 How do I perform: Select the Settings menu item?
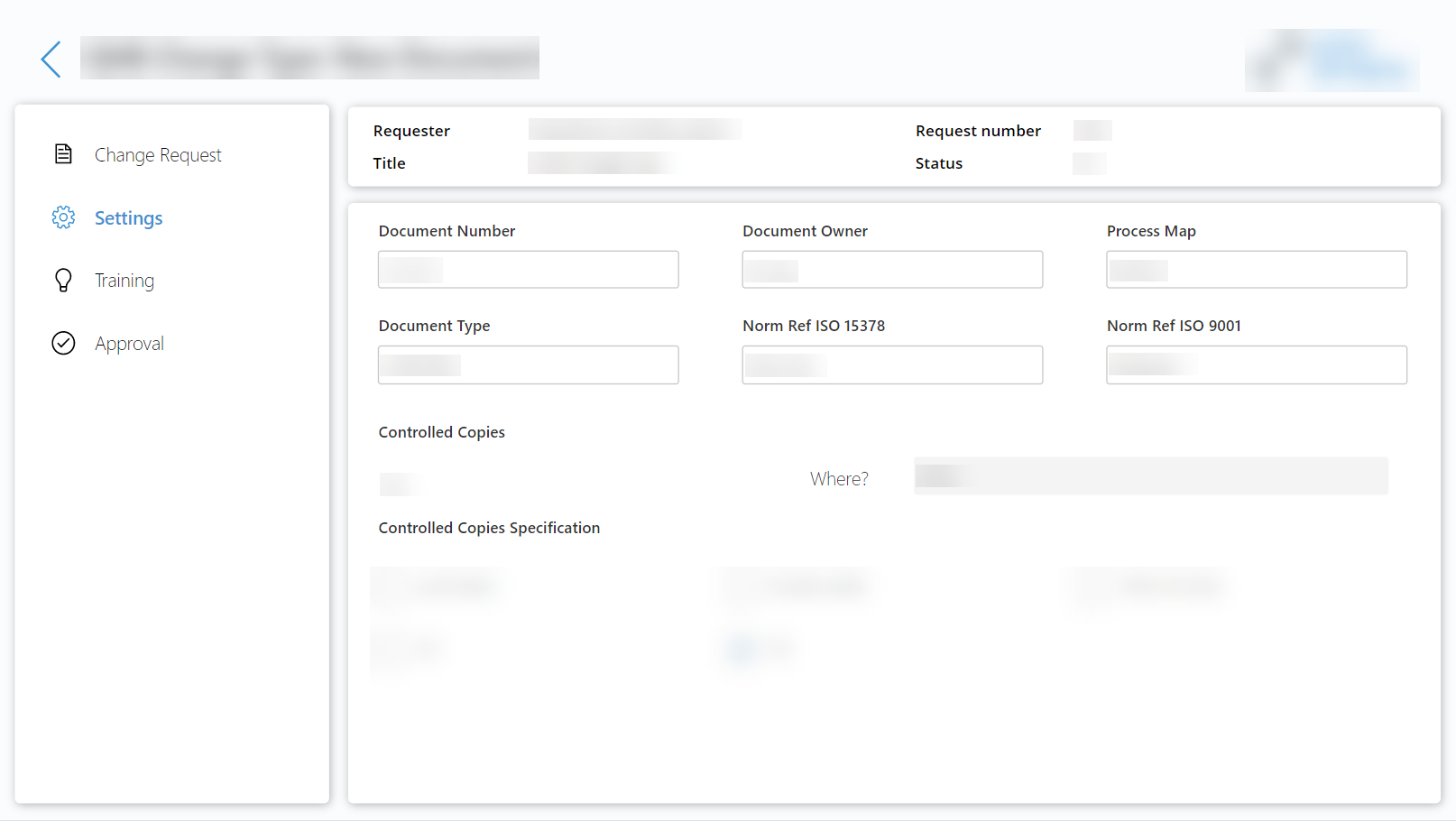click(x=129, y=218)
